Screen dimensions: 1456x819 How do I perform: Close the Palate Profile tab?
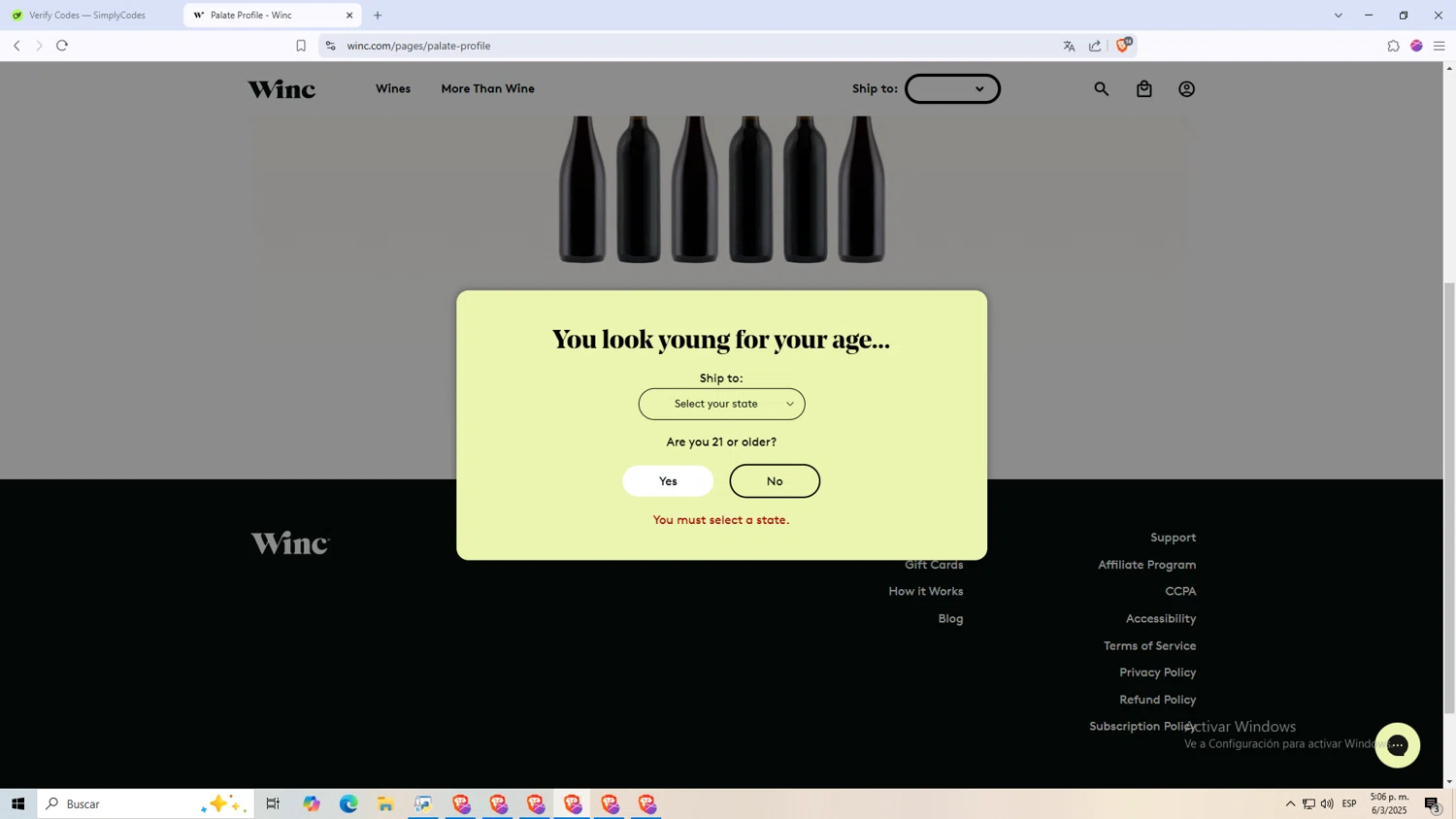click(349, 16)
